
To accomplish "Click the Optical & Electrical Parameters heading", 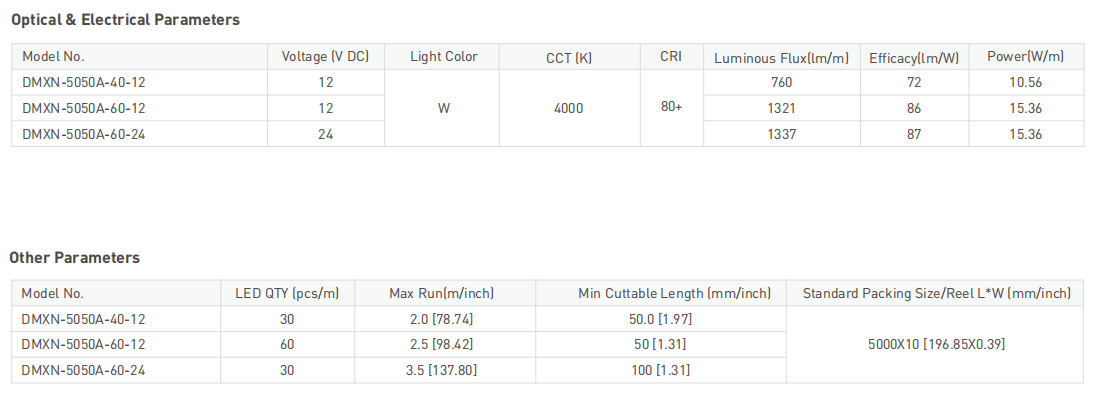I will 126,20.
